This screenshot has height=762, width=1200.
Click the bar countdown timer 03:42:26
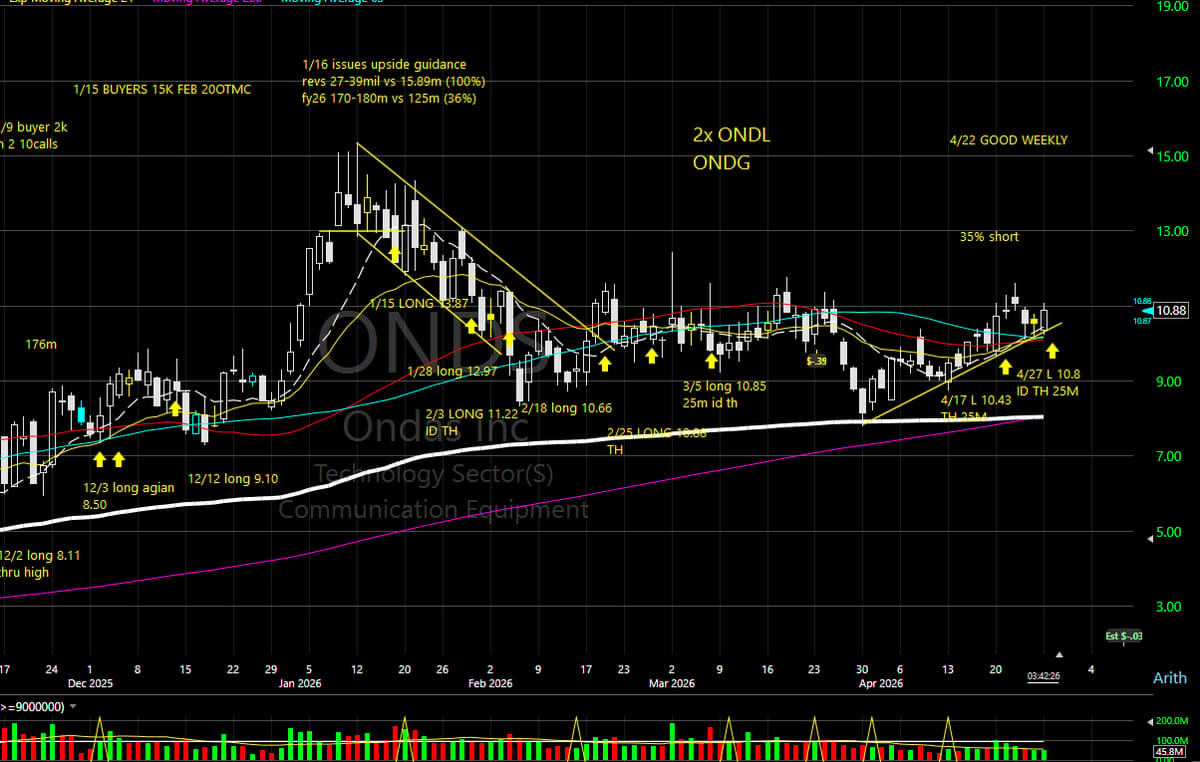point(1043,677)
